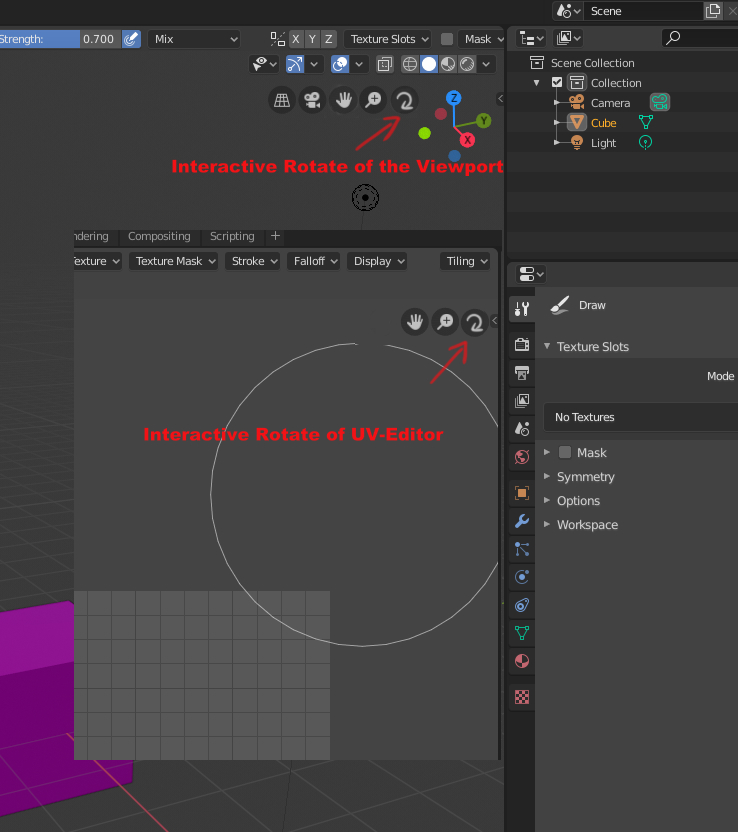Viewport: 738px width, 832px height.
Task: Switch to Solid viewport shading
Action: [429, 64]
